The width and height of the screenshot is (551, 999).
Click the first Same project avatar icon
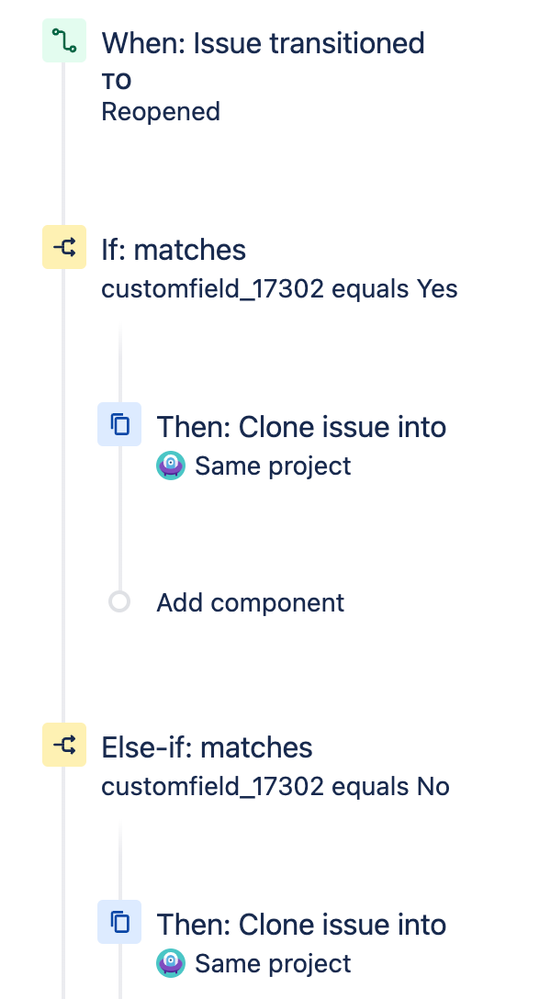pyautogui.click(x=171, y=466)
